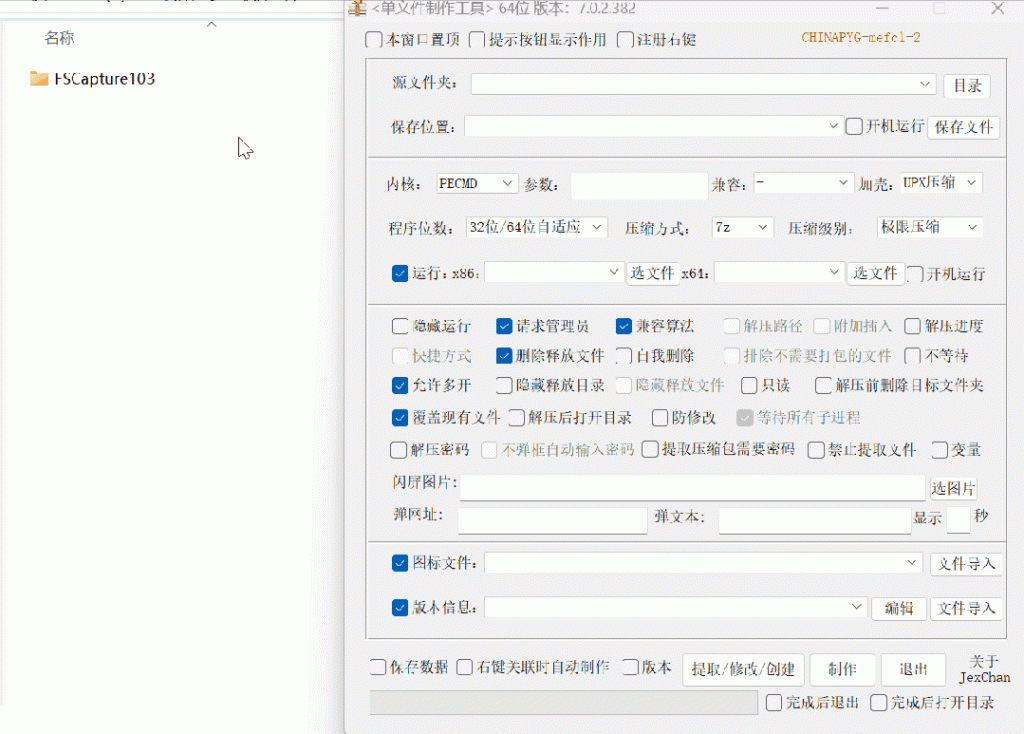Image resolution: width=1024 pixels, height=734 pixels.
Task: Enable the 解压密码 checkbox
Action: [x=398, y=450]
